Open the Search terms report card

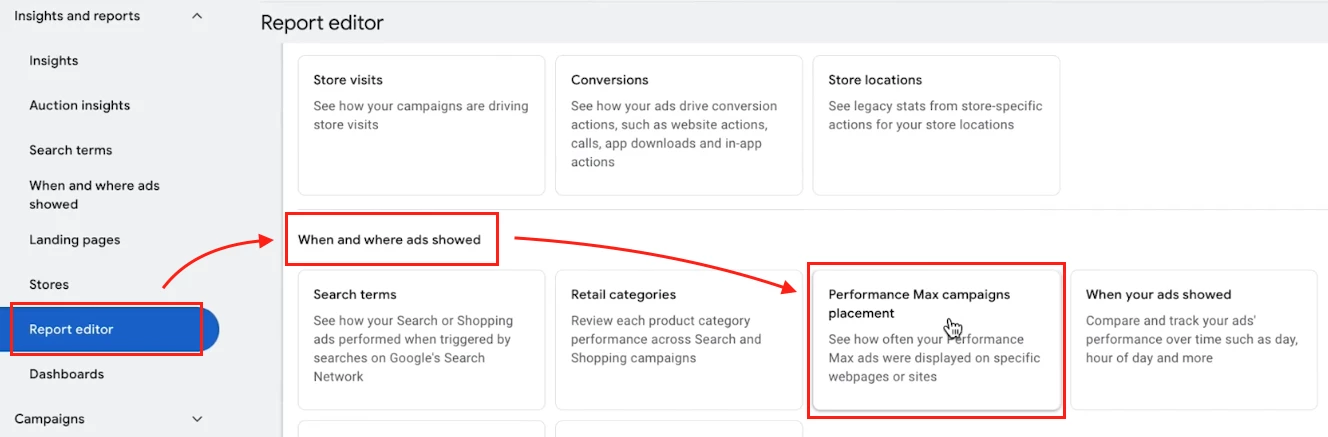point(421,339)
